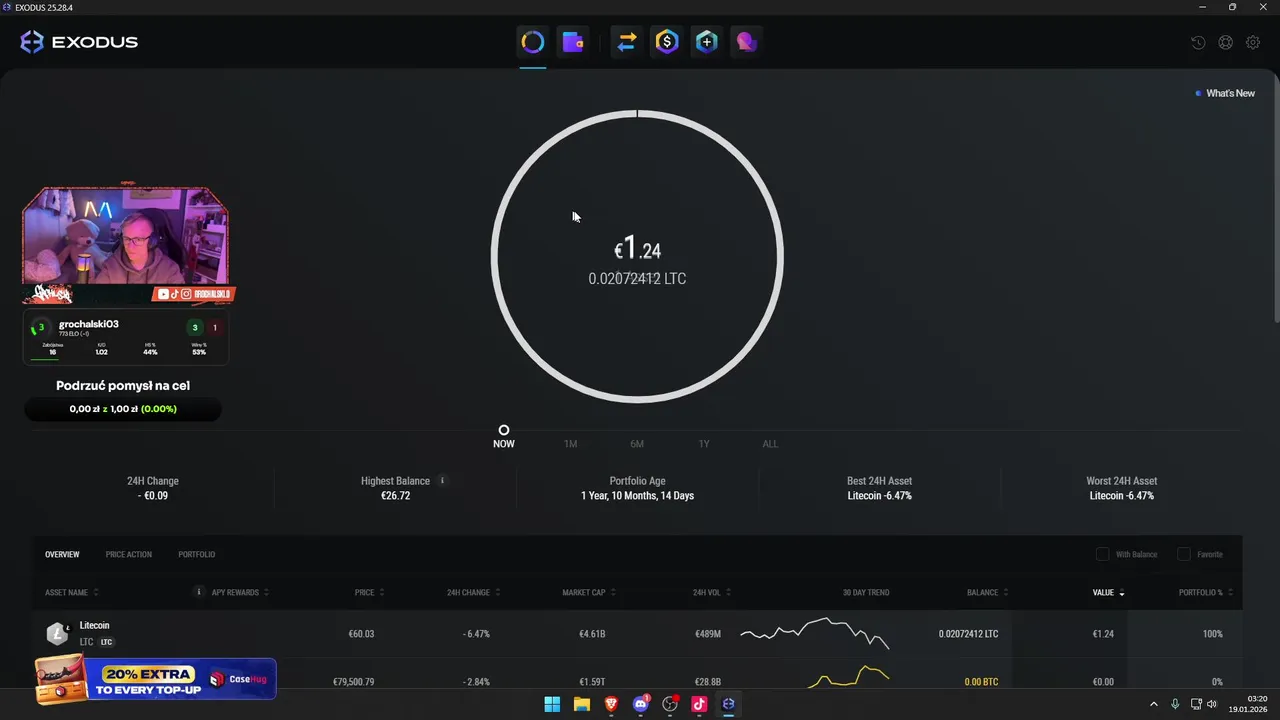Open Brave browser from taskbar
The image size is (1280, 720).
(x=611, y=704)
